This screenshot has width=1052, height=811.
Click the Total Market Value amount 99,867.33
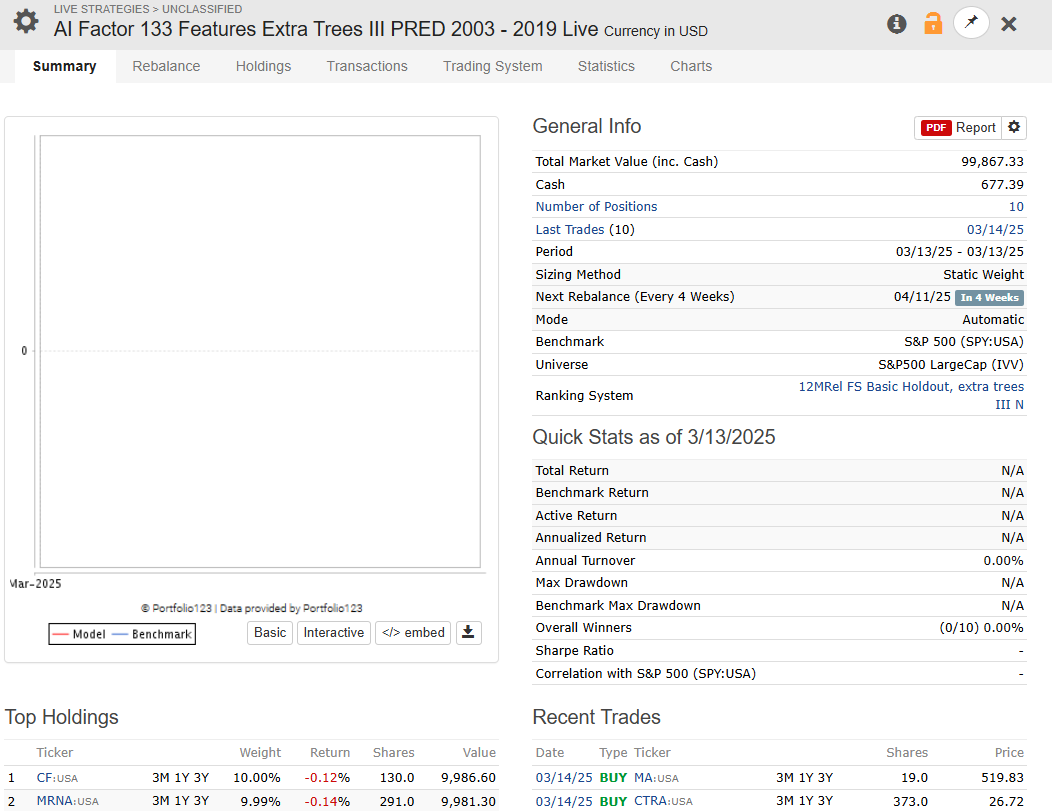tap(992, 162)
